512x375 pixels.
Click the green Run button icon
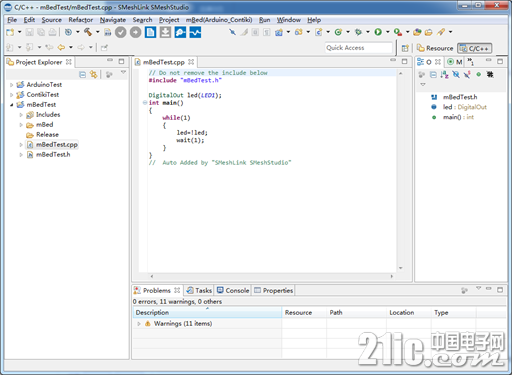[378, 32]
